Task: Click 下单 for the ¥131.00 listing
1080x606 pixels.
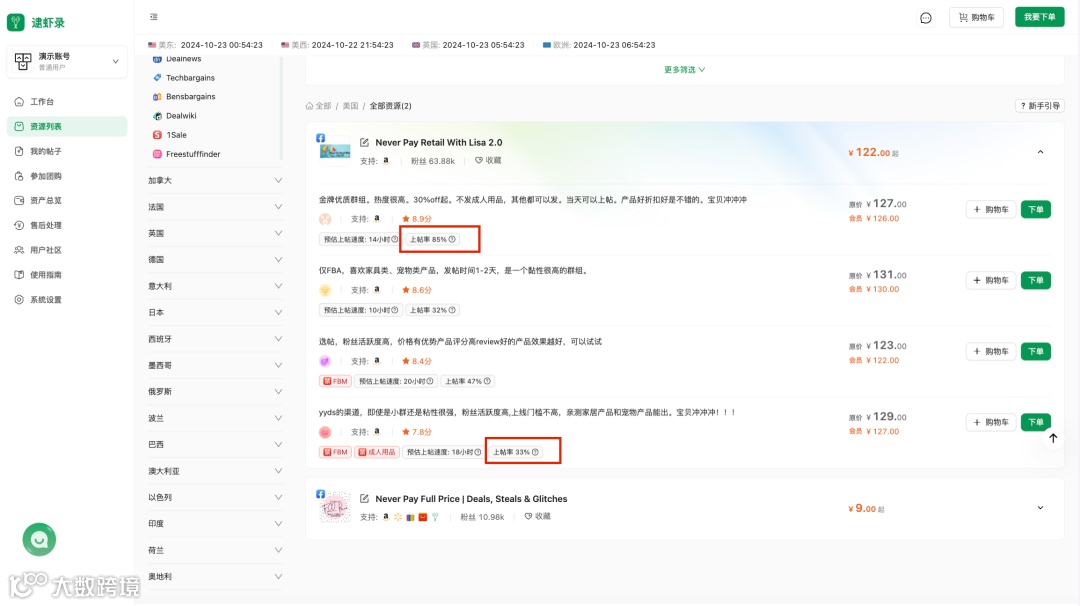Action: (x=1035, y=280)
